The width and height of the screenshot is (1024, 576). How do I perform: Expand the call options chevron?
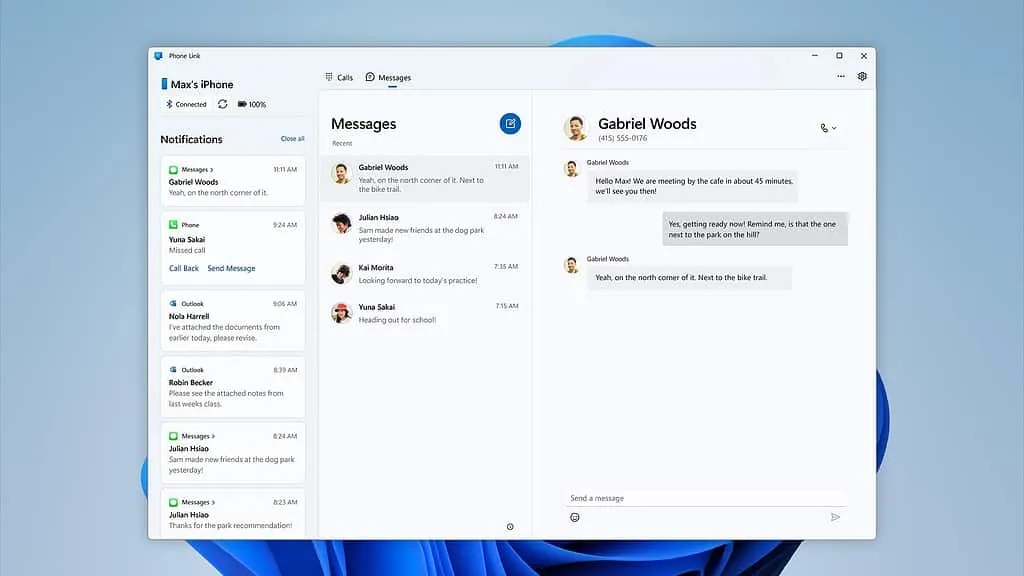coord(833,128)
